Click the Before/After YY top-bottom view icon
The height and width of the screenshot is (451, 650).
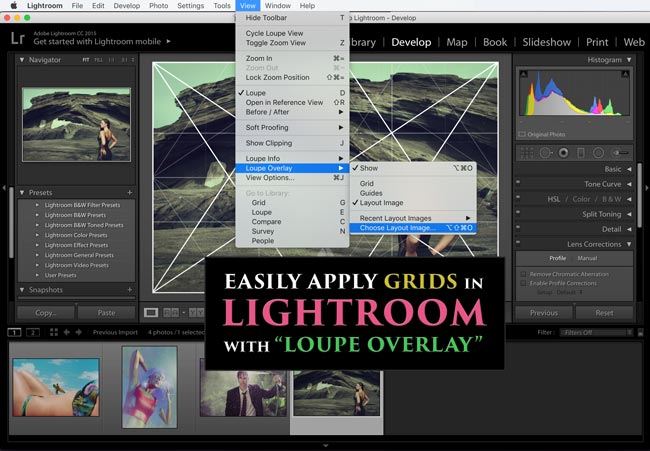coord(196,313)
